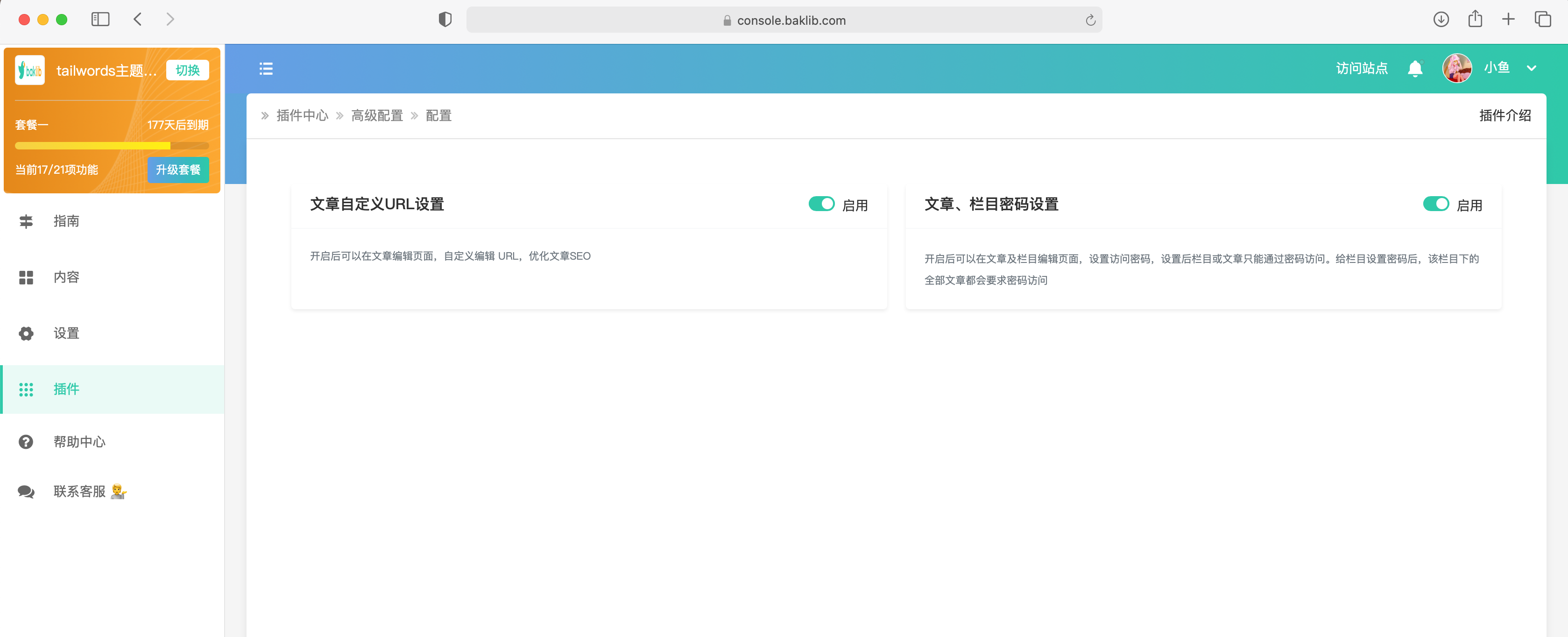
Task: Click the tailwords主题 site name
Action: (106, 71)
